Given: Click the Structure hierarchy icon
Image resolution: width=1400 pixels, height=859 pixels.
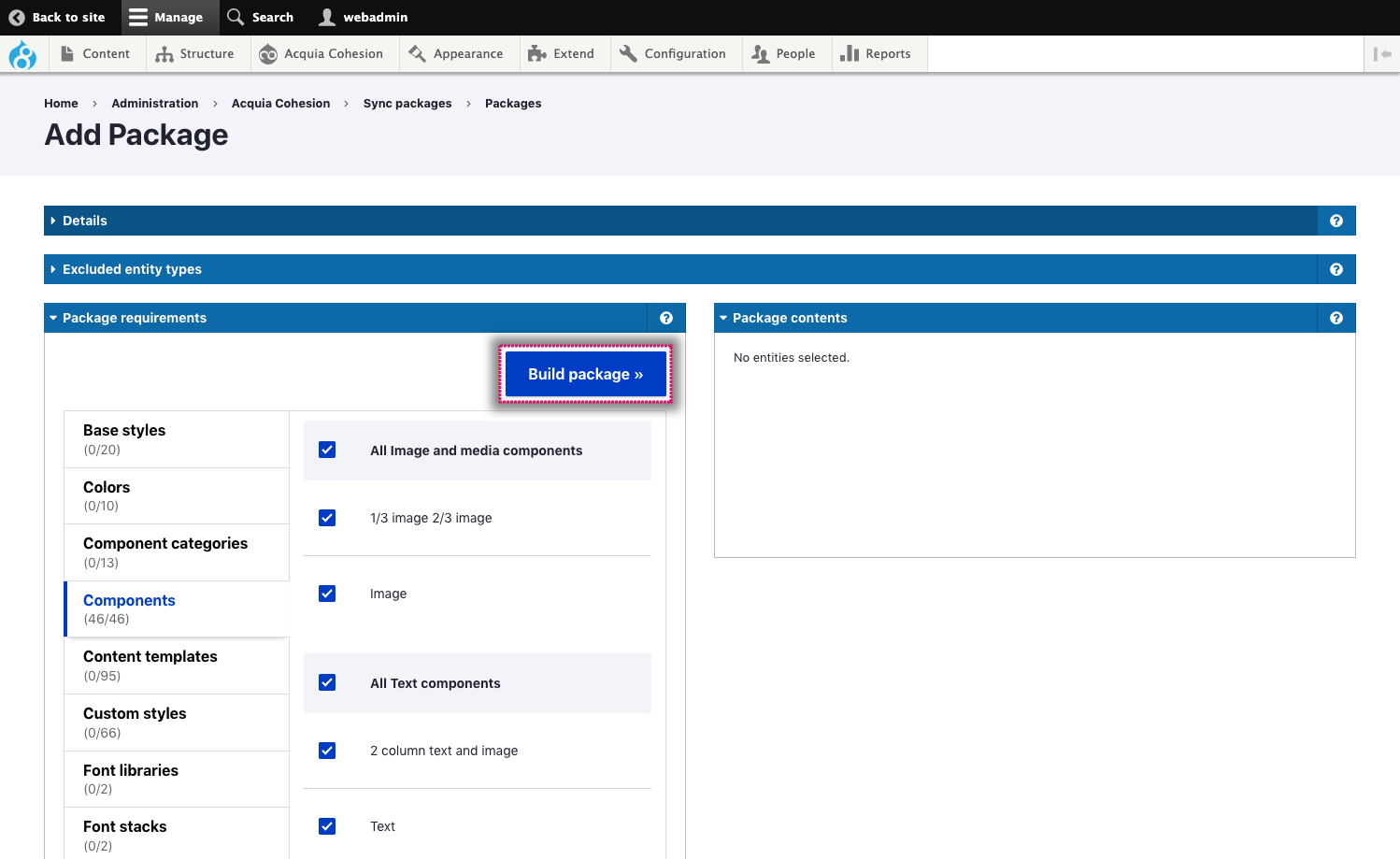Looking at the screenshot, I should point(164,53).
